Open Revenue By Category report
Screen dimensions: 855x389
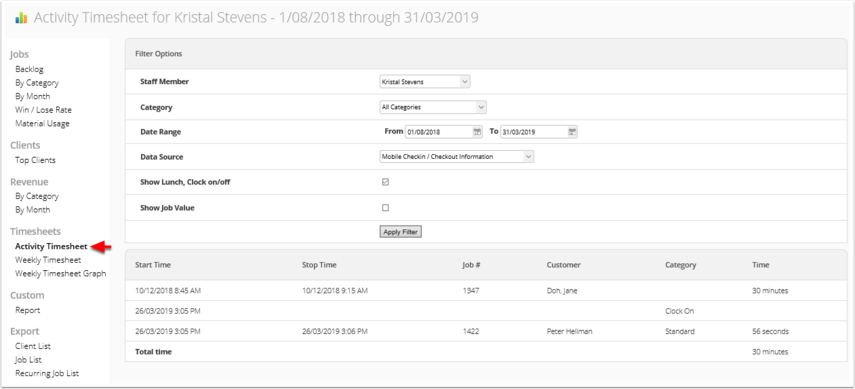[x=37, y=196]
